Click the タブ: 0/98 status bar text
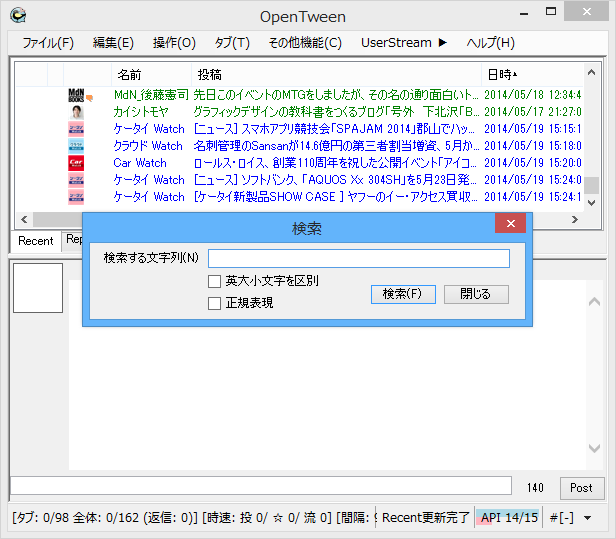 (x=40, y=518)
